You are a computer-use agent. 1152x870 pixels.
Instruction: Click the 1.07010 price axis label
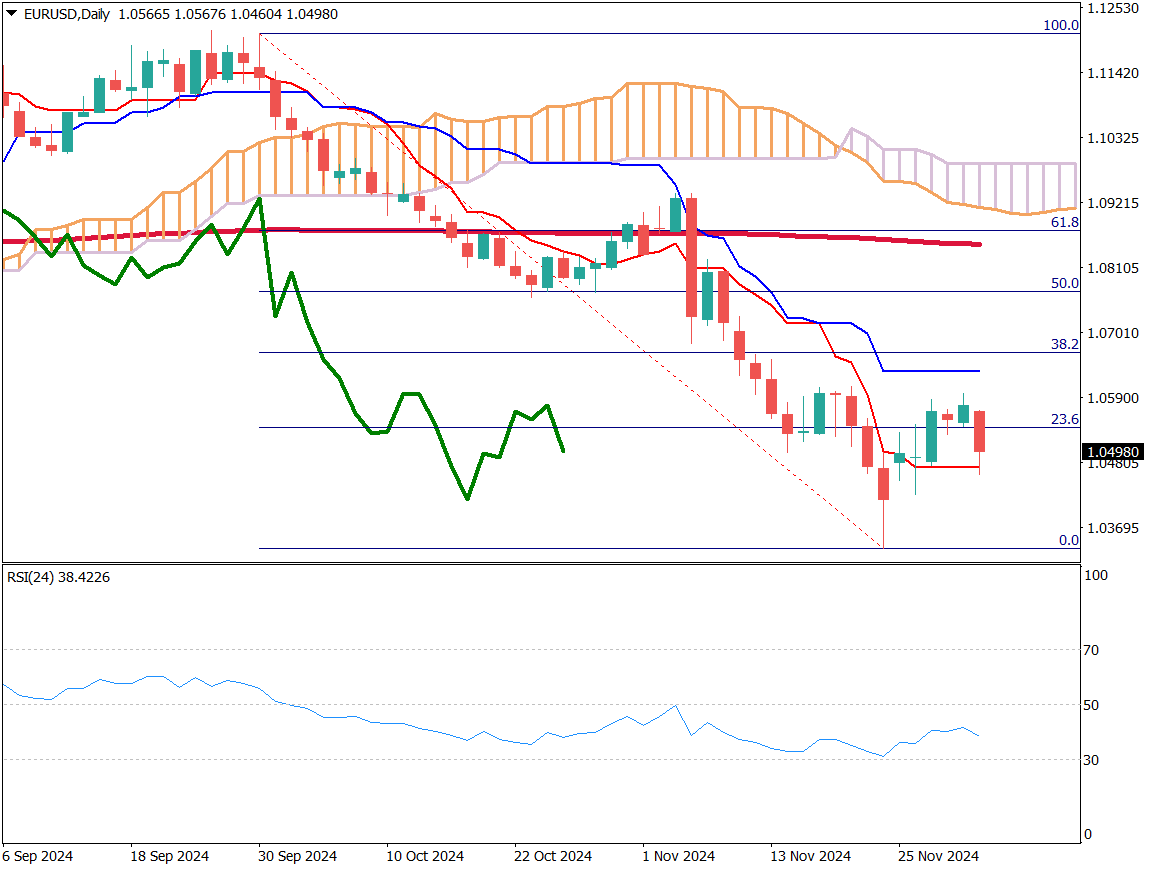pos(1113,333)
